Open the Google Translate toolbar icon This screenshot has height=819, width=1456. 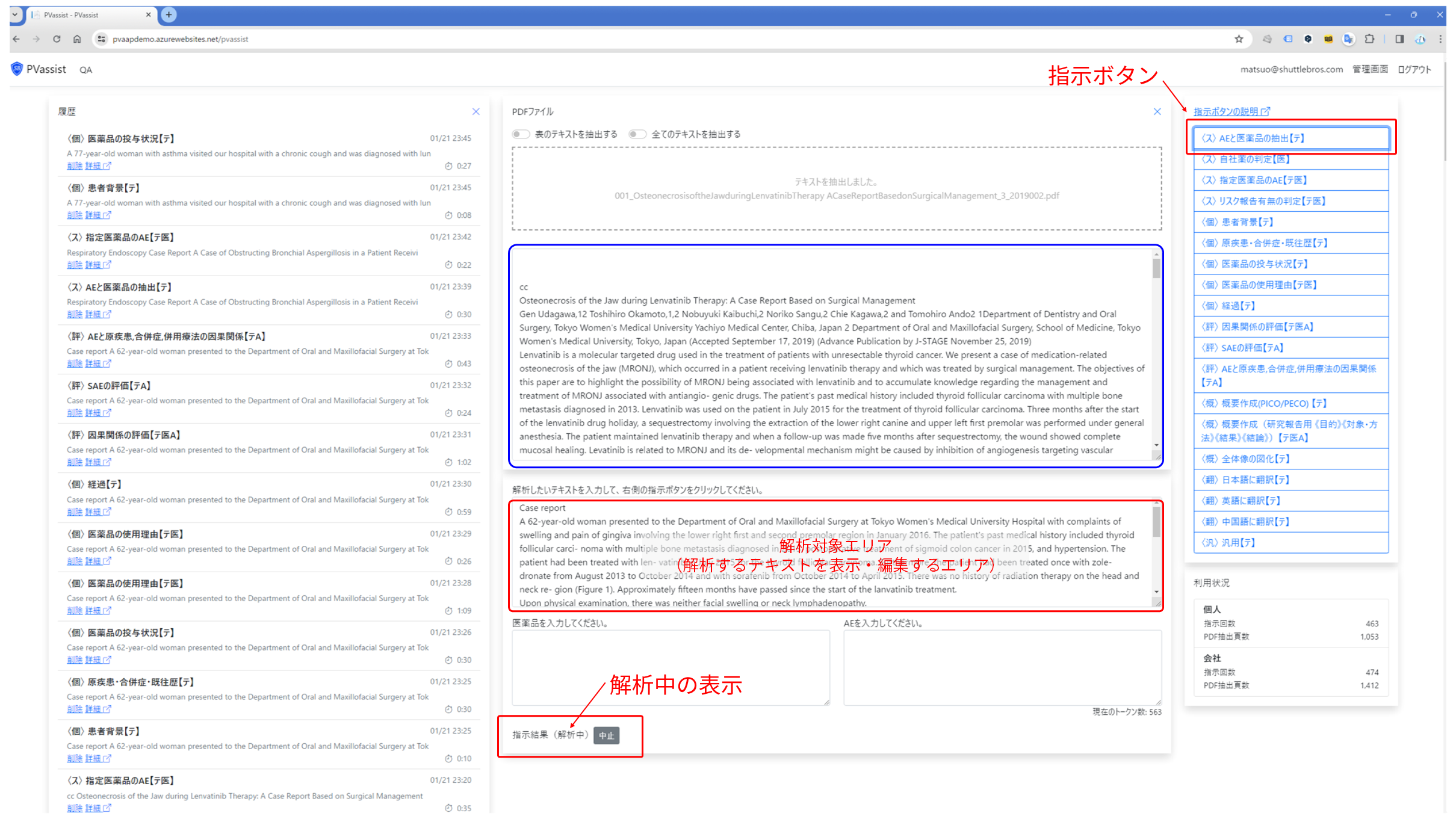point(1348,39)
